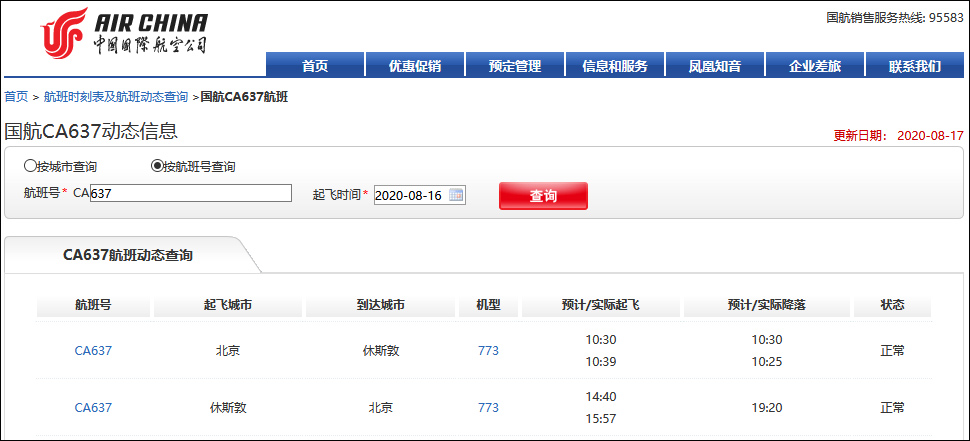Open the calendar date picker icon
Viewport: 970px width, 441px height.
(x=456, y=195)
